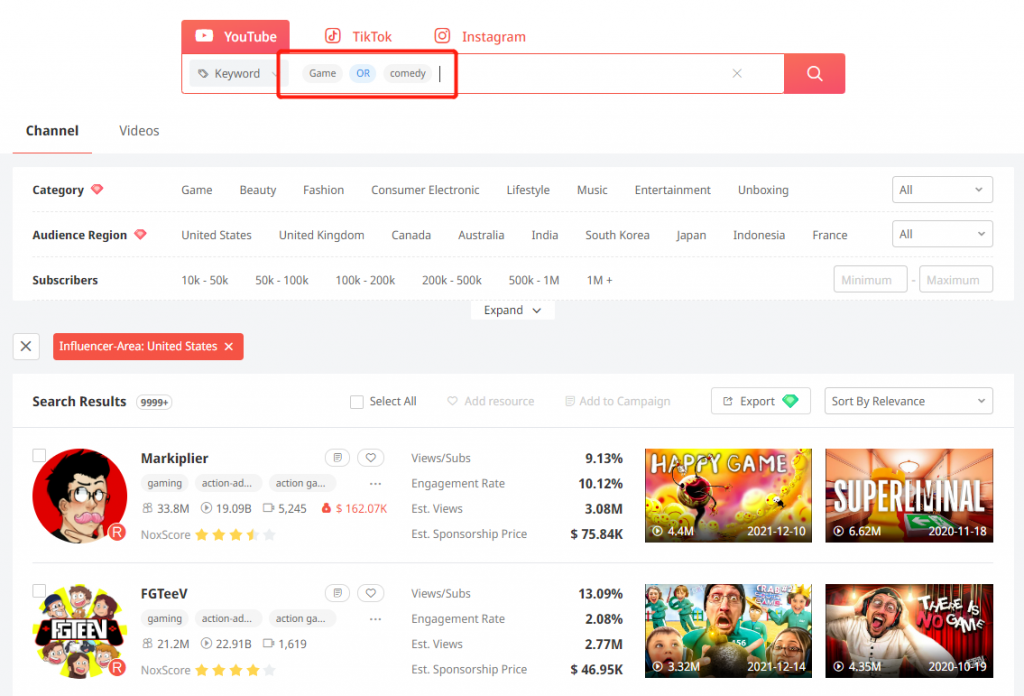Open the Sort By Relevance dropdown
This screenshot has width=1024, height=696.
[908, 401]
